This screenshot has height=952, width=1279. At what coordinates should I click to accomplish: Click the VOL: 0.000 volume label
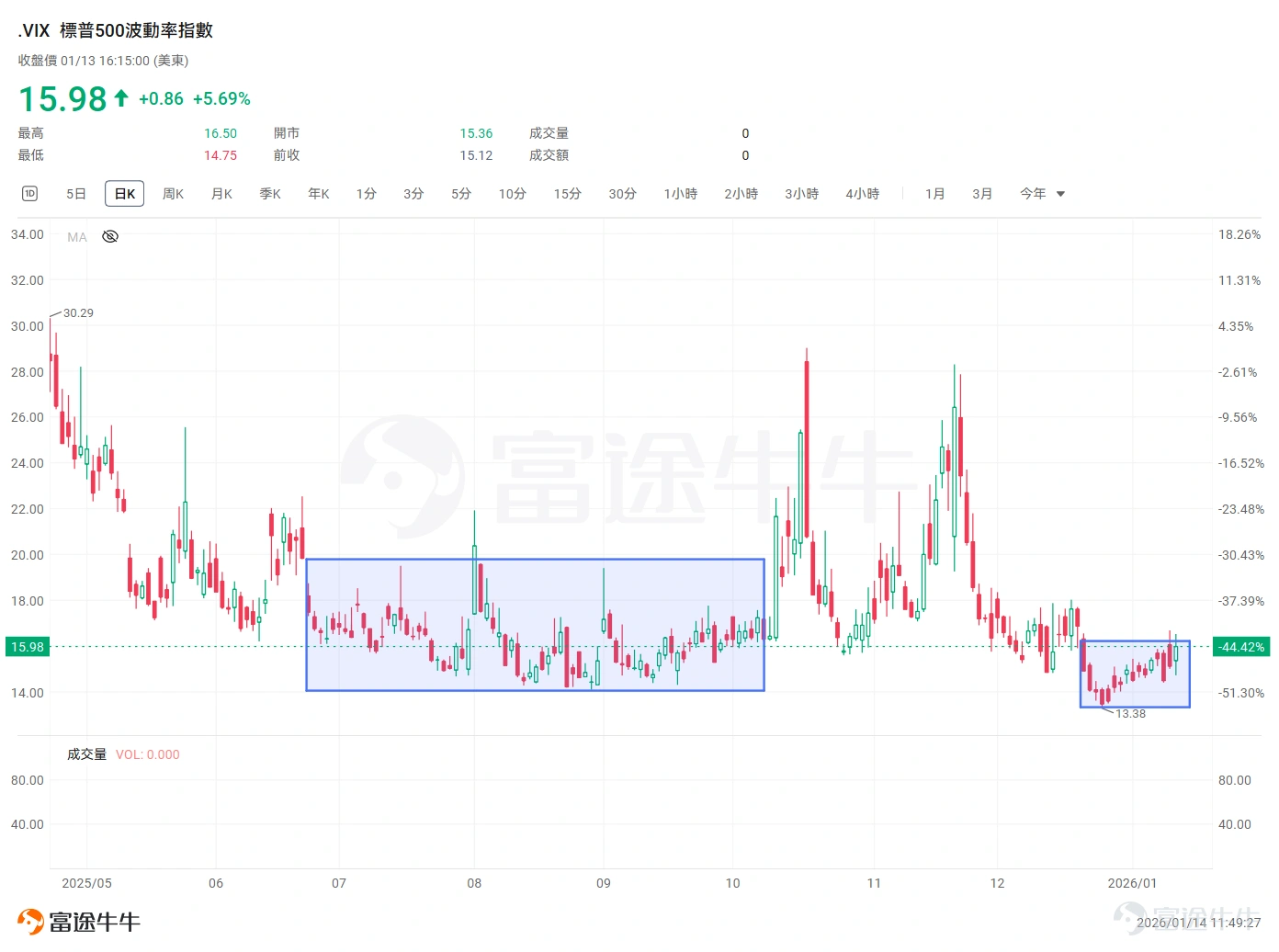tap(148, 754)
